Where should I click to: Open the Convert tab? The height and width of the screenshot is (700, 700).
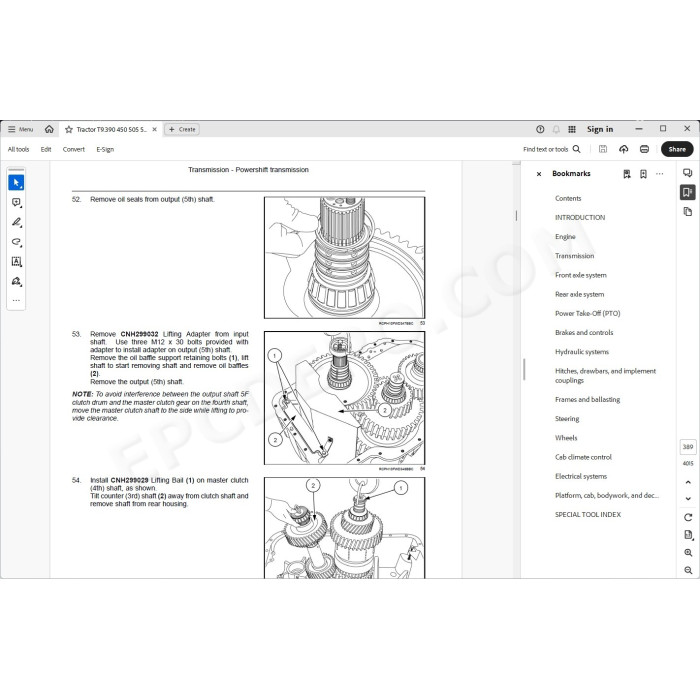(x=74, y=150)
